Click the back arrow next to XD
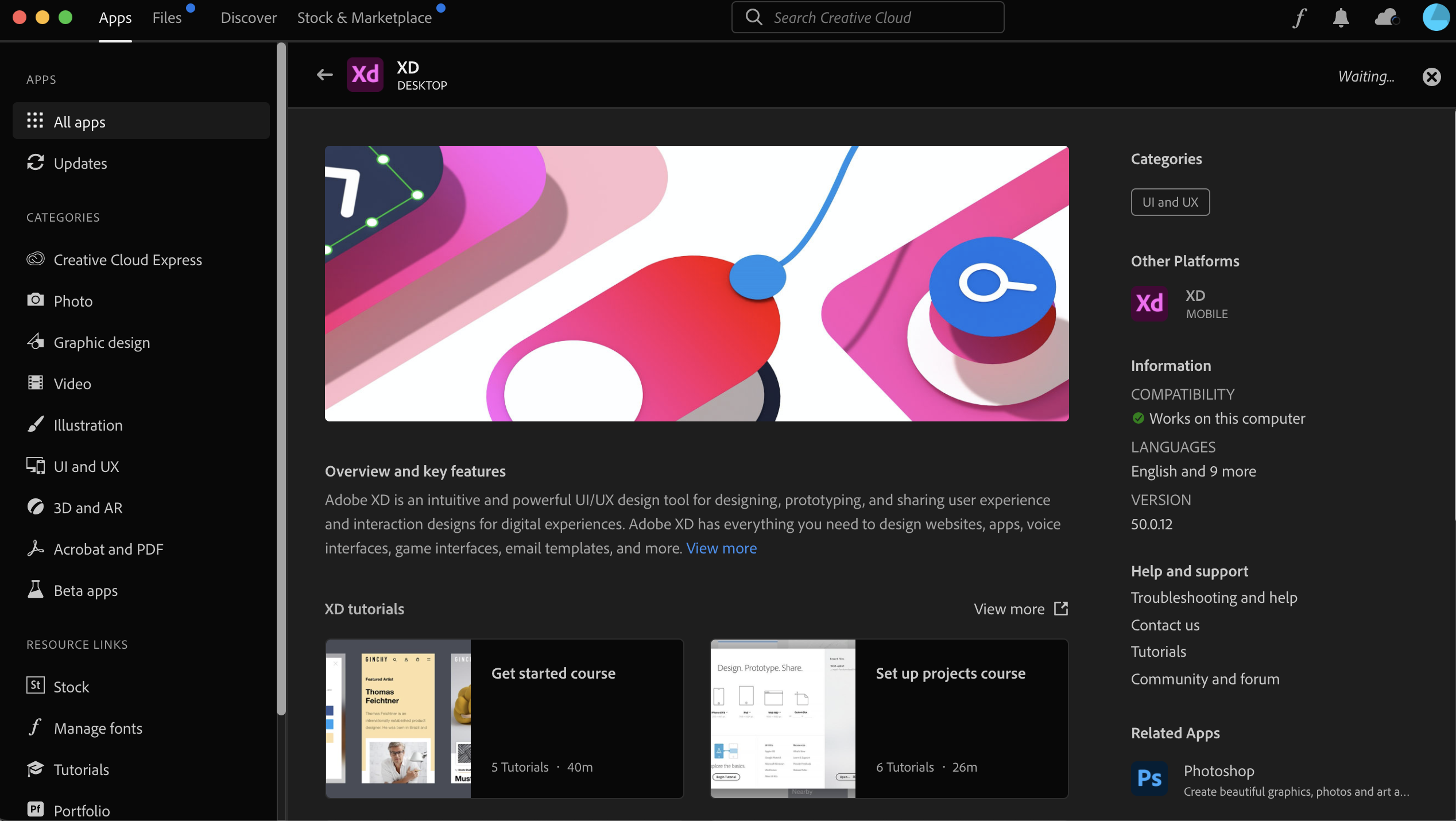Screen dimensions: 1456x821 pyautogui.click(x=324, y=75)
